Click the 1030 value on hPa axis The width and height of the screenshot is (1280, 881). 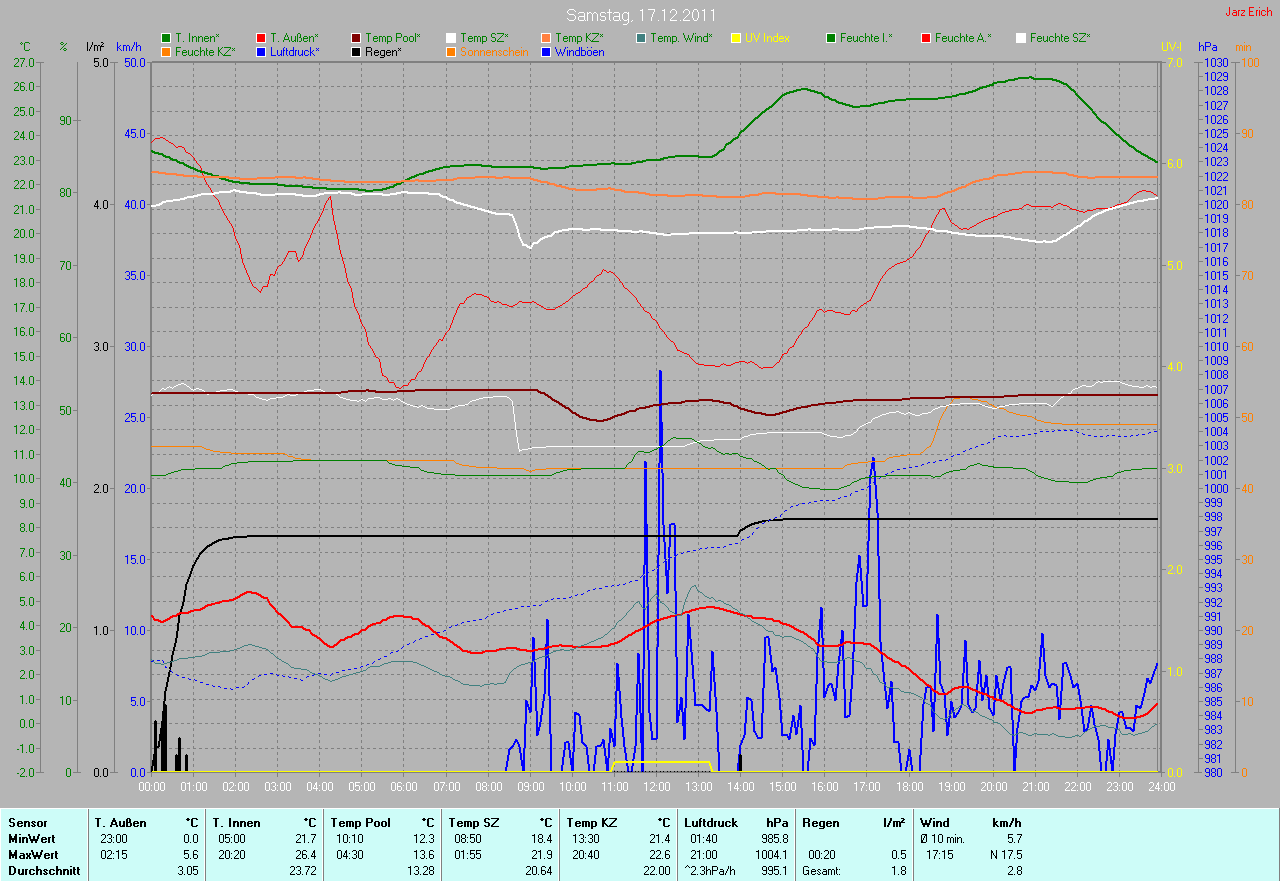tap(1216, 62)
